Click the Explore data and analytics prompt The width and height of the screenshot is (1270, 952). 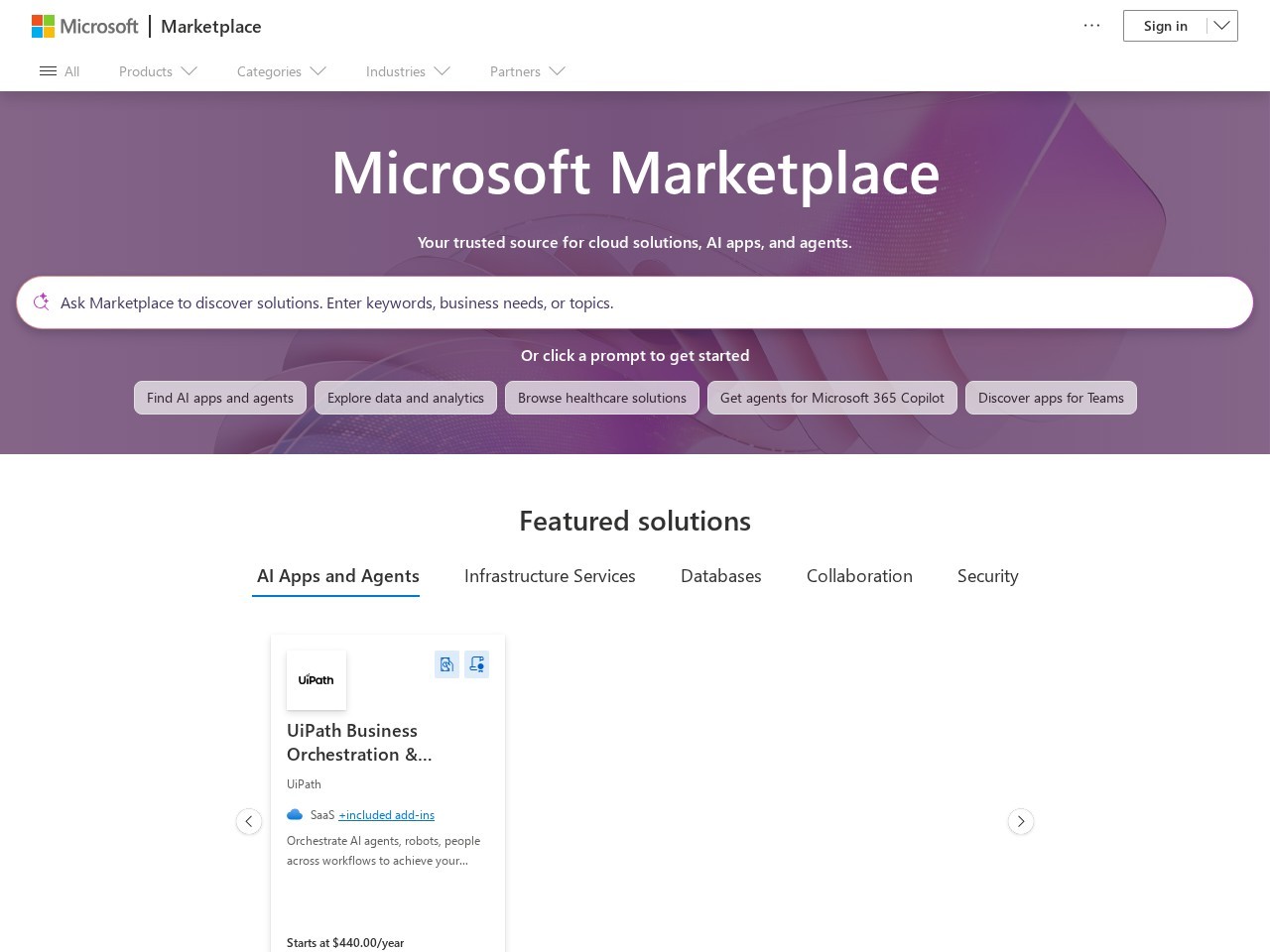coord(406,398)
